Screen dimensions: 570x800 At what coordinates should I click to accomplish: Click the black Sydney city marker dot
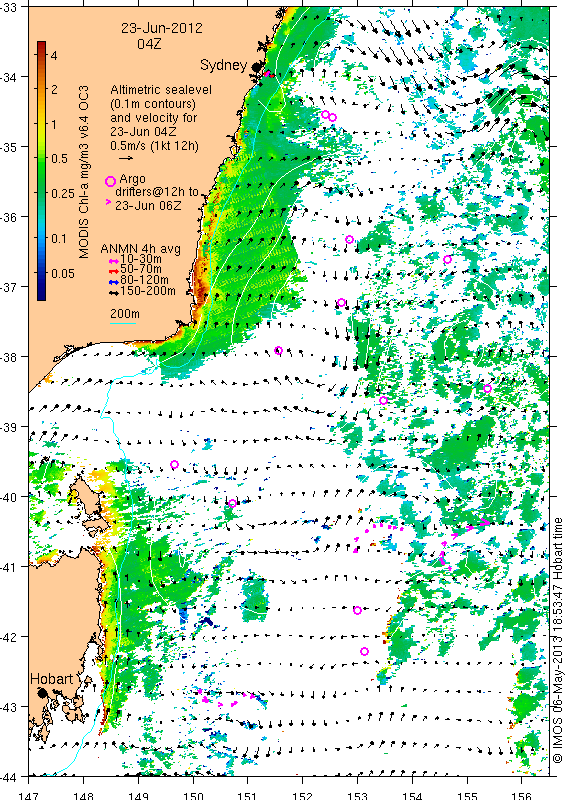pyautogui.click(x=256, y=66)
